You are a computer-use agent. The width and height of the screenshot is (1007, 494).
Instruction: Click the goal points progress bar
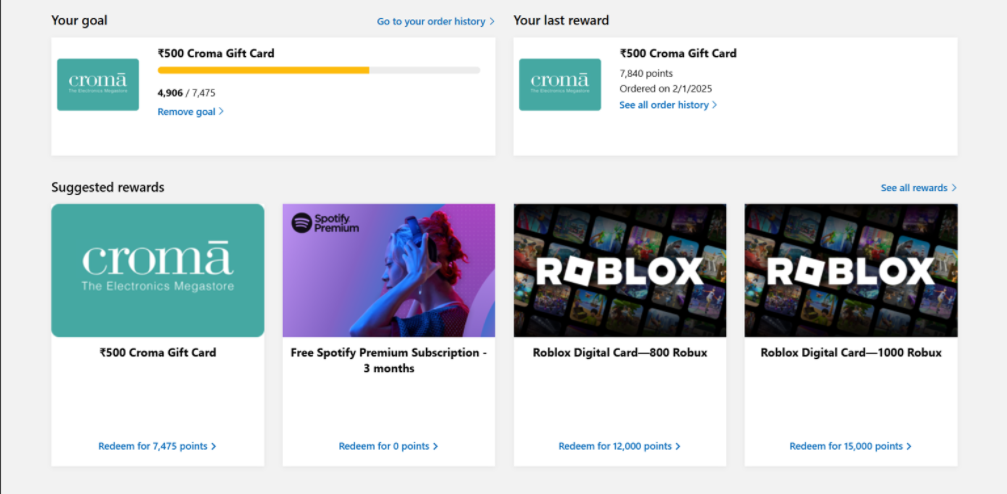[x=318, y=70]
